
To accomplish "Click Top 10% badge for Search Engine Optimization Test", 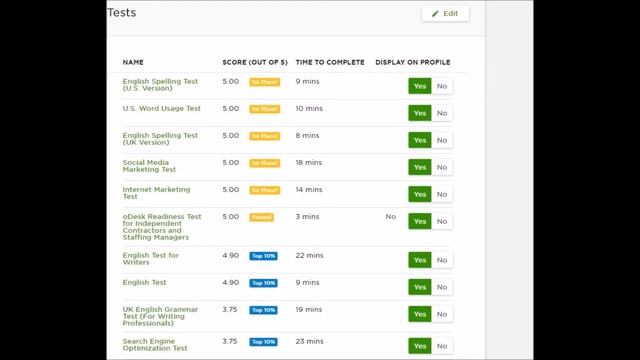I will point(264,342).
